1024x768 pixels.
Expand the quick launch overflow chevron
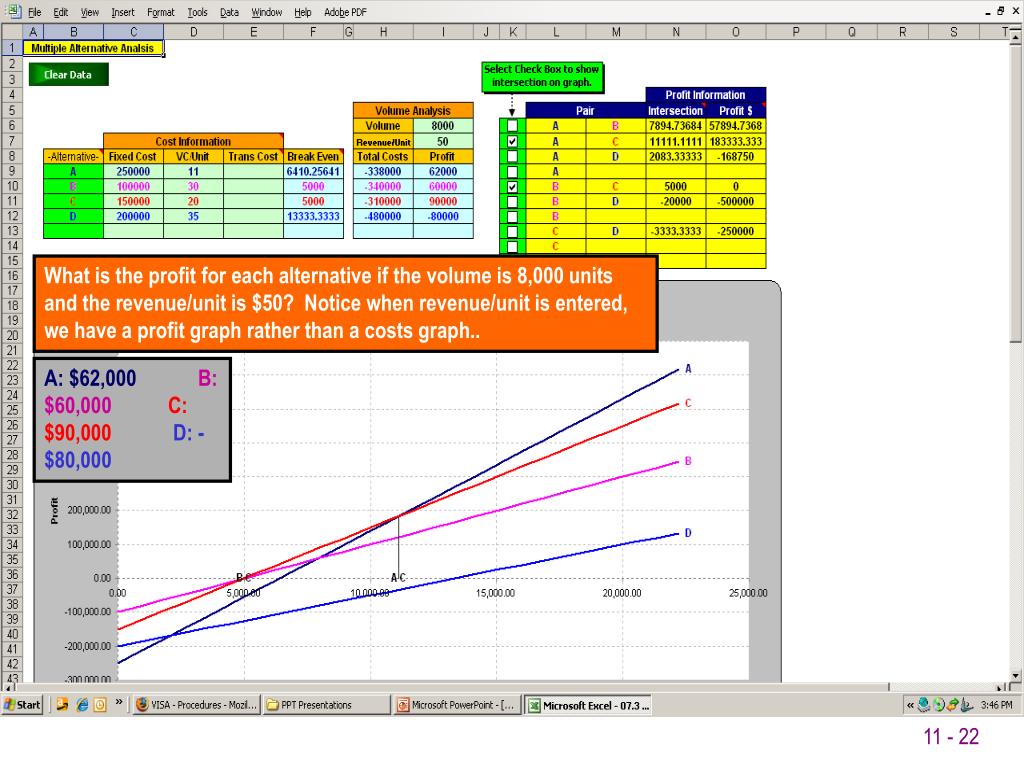click(x=119, y=702)
